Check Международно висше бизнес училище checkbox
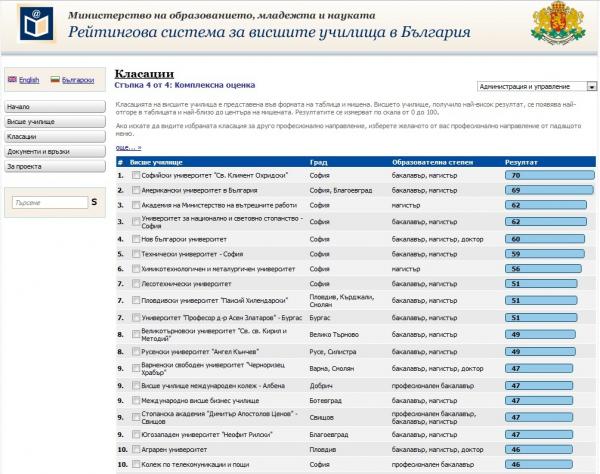The image size is (600, 474). [136, 401]
